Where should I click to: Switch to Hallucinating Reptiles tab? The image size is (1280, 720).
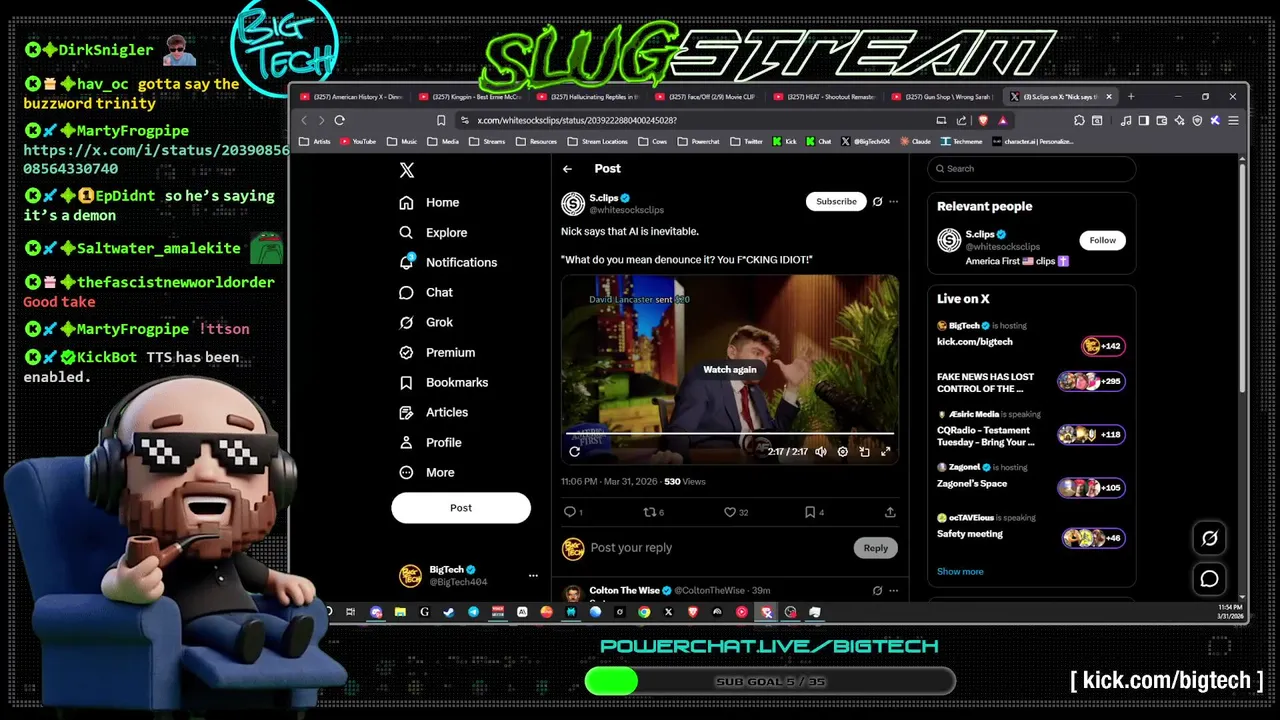pos(588,97)
